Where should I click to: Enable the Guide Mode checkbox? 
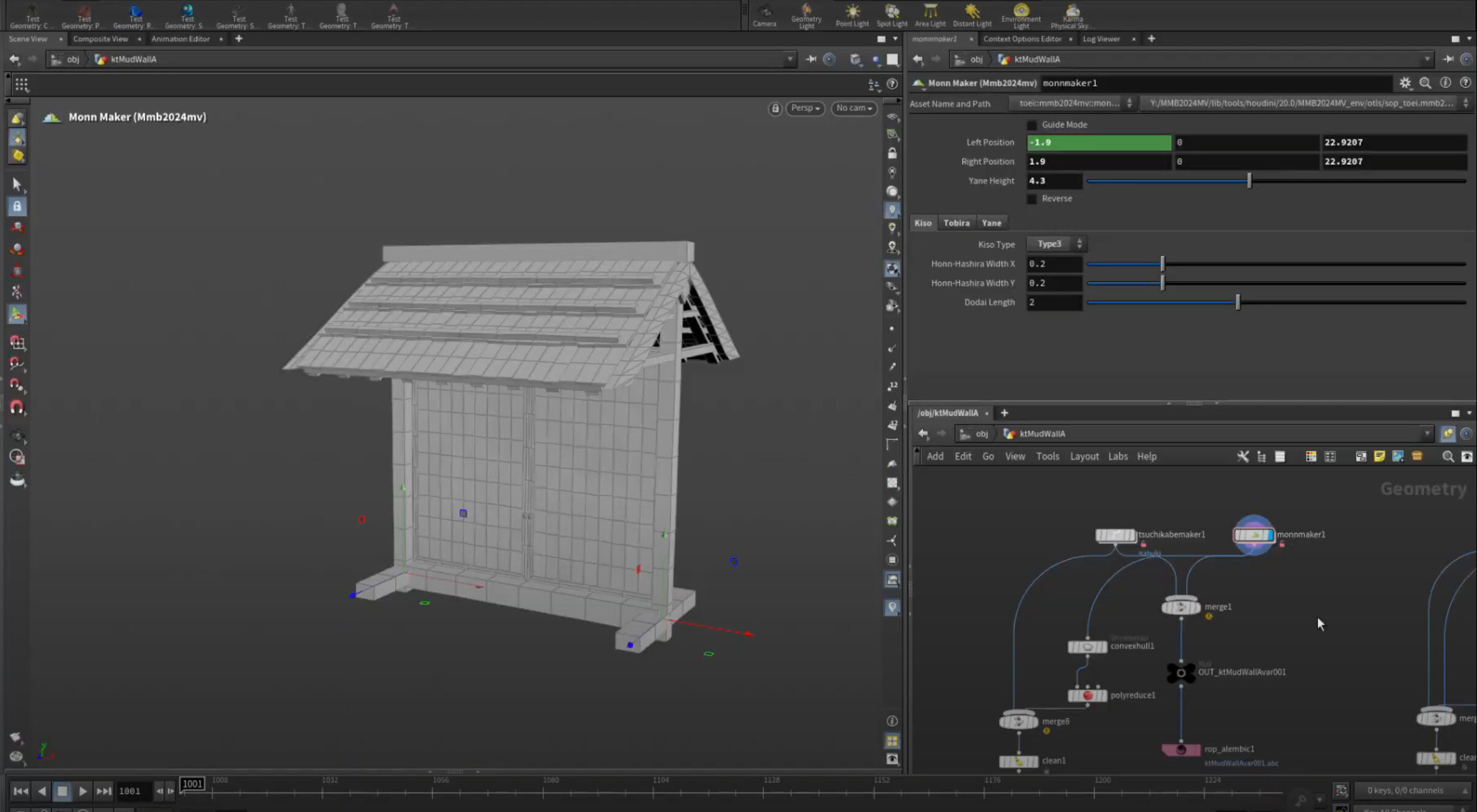1032,125
